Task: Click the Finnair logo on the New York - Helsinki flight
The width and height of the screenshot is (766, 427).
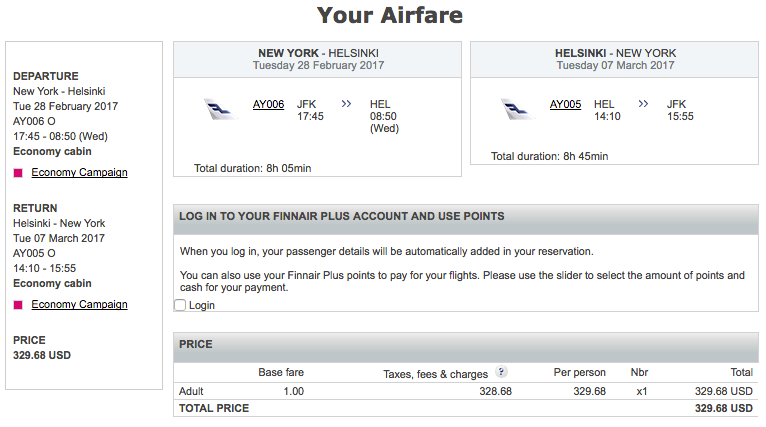Action: click(x=222, y=109)
